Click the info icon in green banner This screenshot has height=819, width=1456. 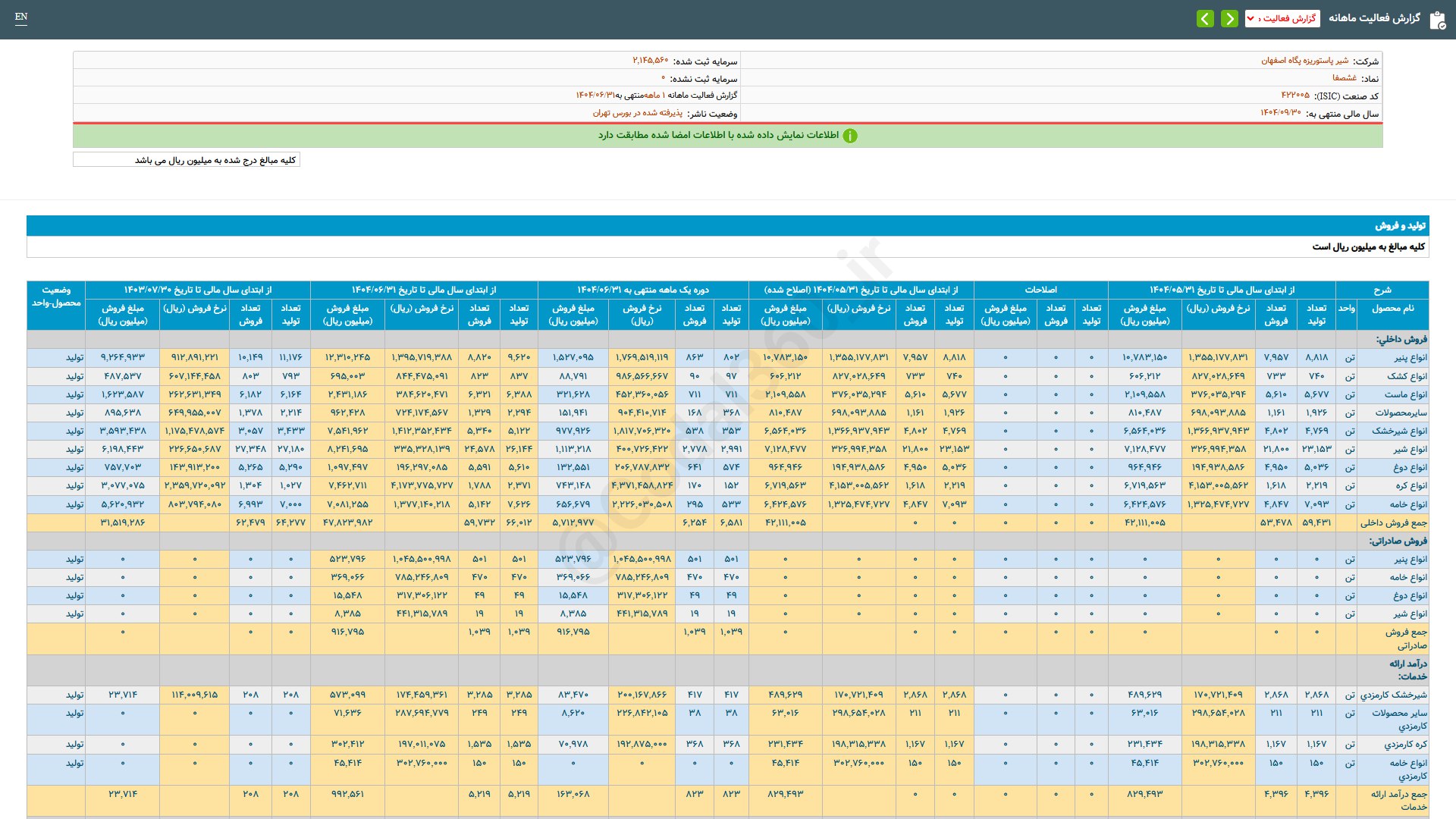(x=850, y=136)
